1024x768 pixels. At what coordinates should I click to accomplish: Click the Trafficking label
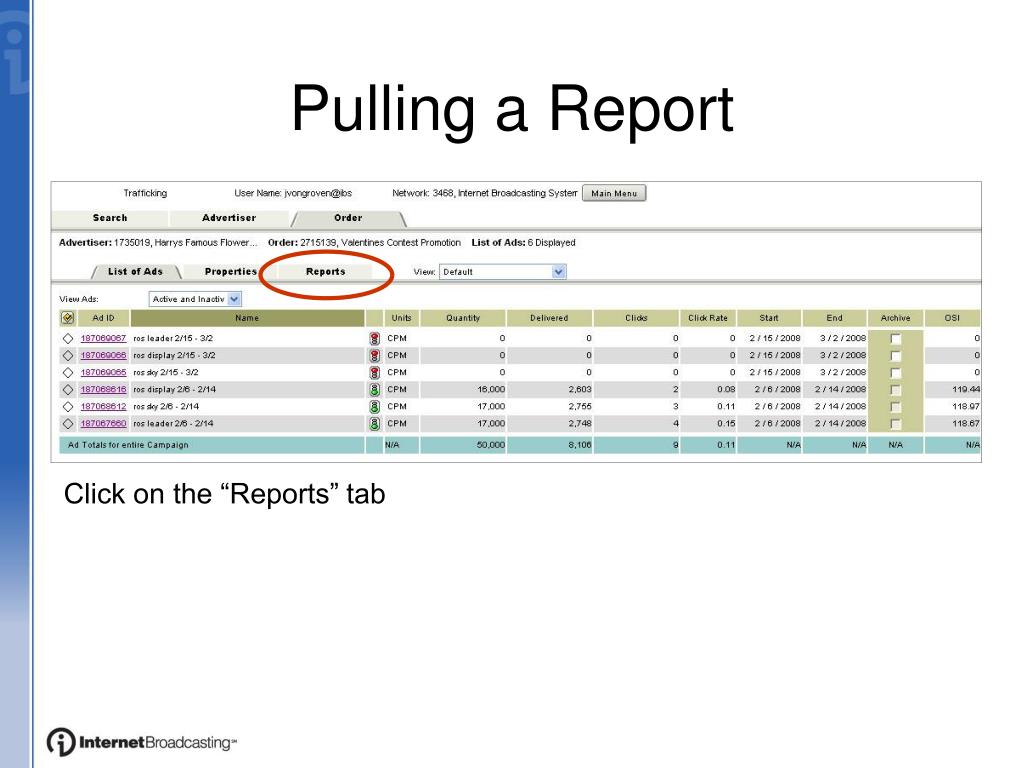[x=145, y=193]
